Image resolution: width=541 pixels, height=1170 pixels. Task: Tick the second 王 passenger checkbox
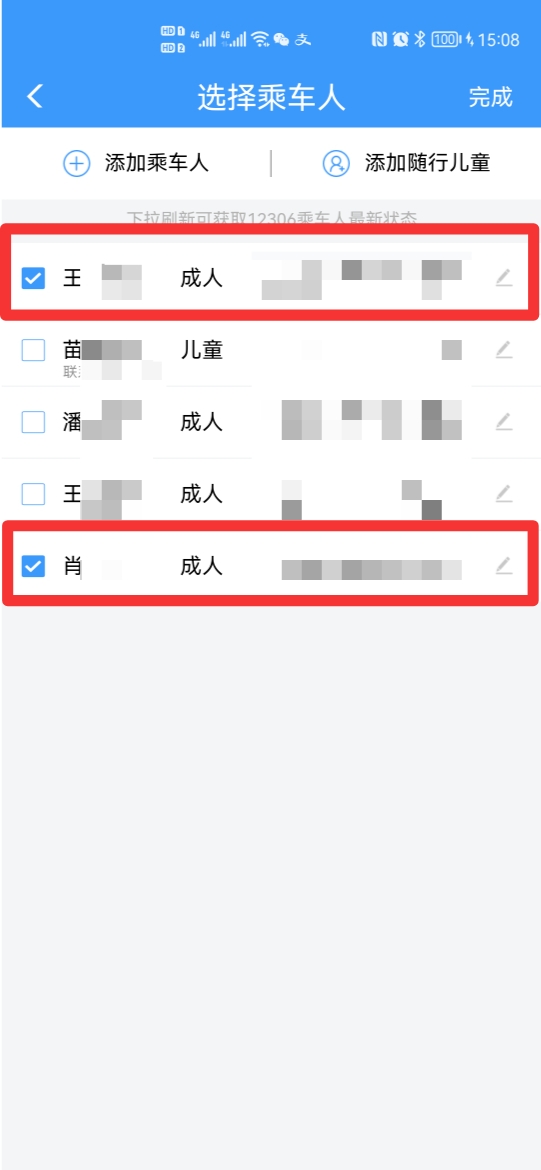pos(34,494)
